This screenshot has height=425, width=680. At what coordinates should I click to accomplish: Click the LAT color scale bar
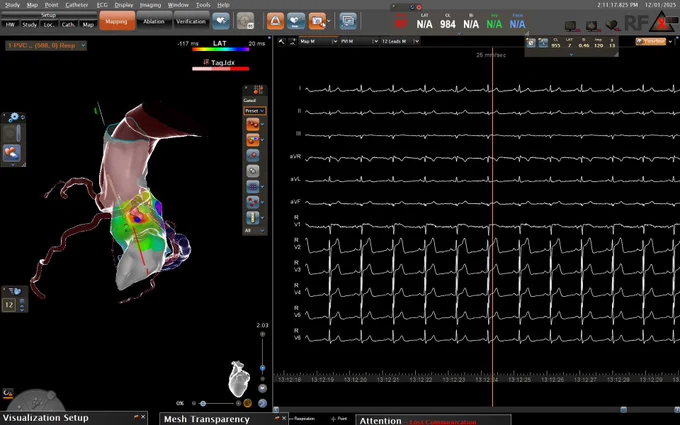pos(220,49)
